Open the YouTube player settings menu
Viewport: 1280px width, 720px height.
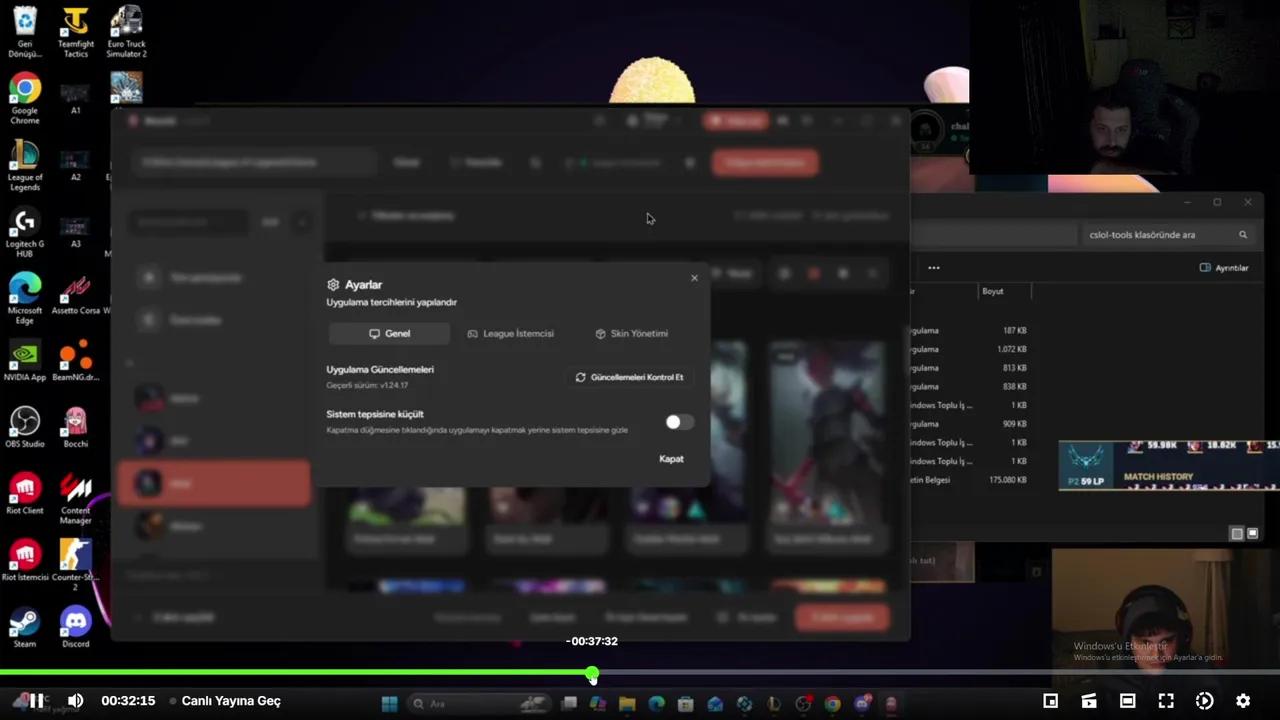pos(1242,700)
